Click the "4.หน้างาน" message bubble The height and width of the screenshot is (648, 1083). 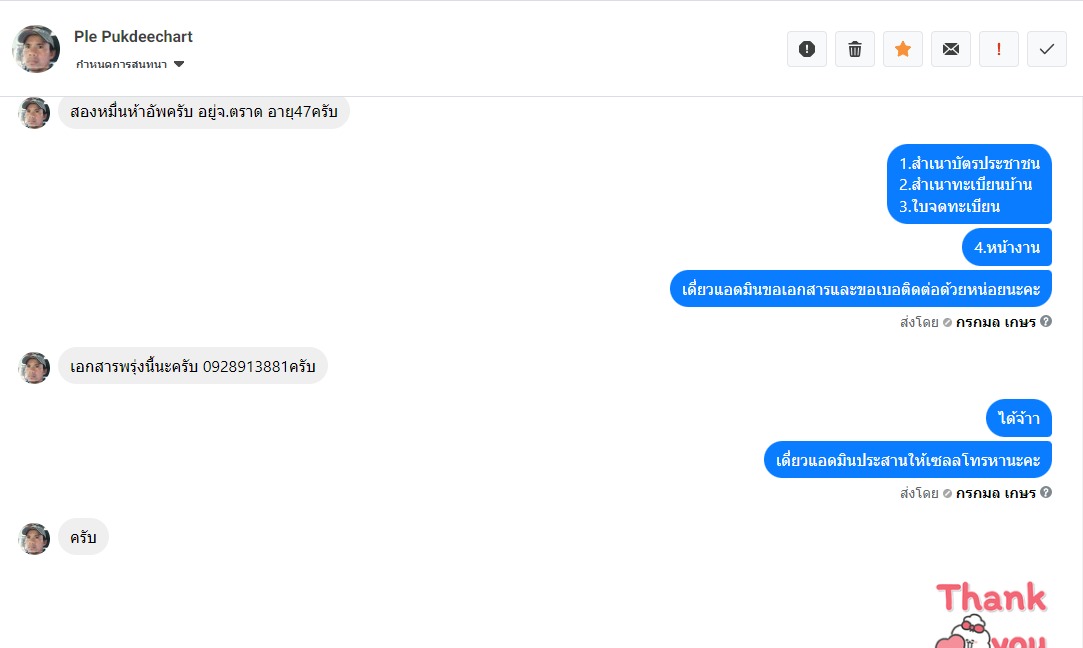click(x=1006, y=247)
